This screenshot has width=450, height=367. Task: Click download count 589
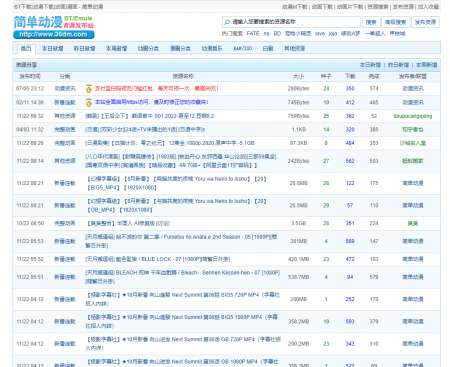350,241
